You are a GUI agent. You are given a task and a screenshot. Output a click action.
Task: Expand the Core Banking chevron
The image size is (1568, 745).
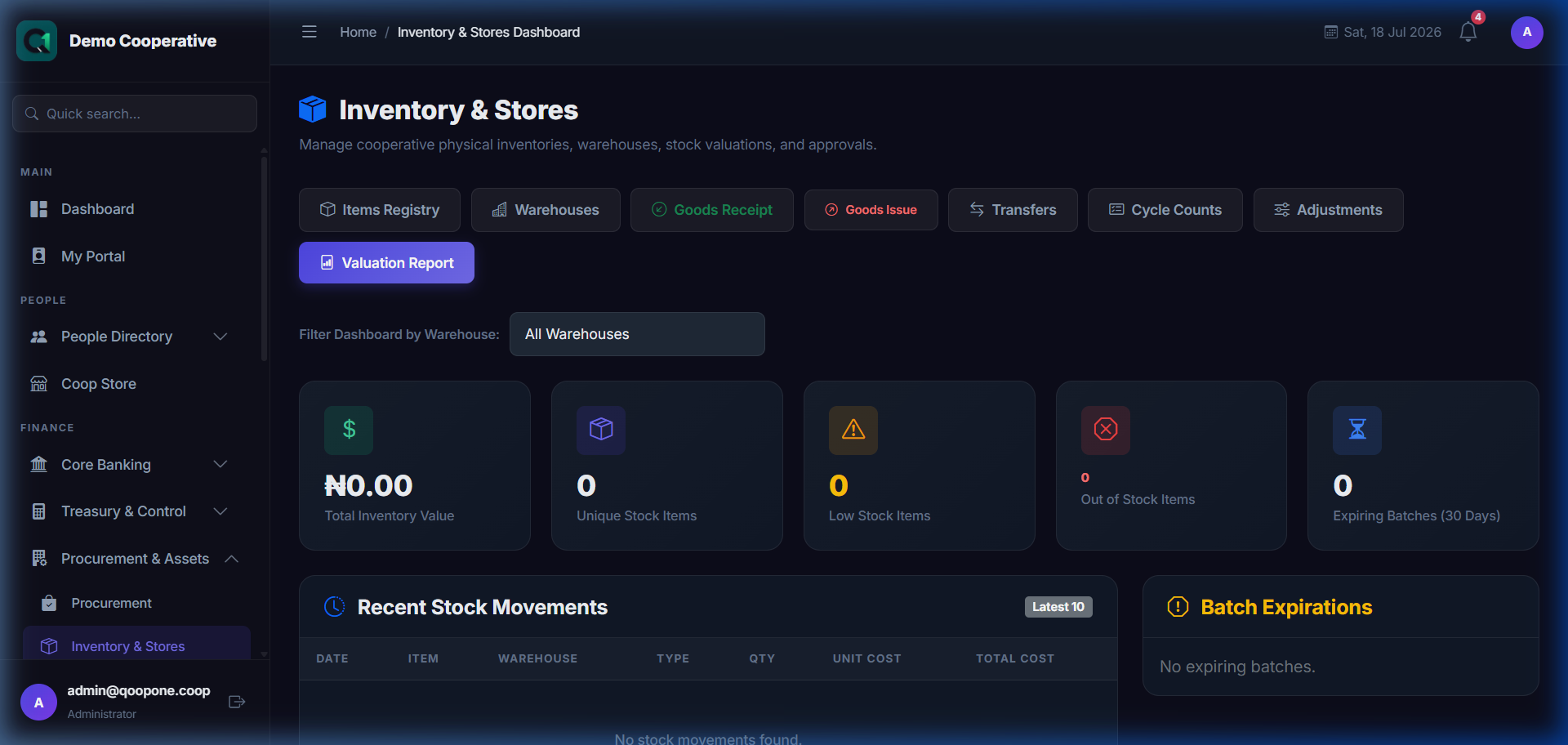point(220,464)
